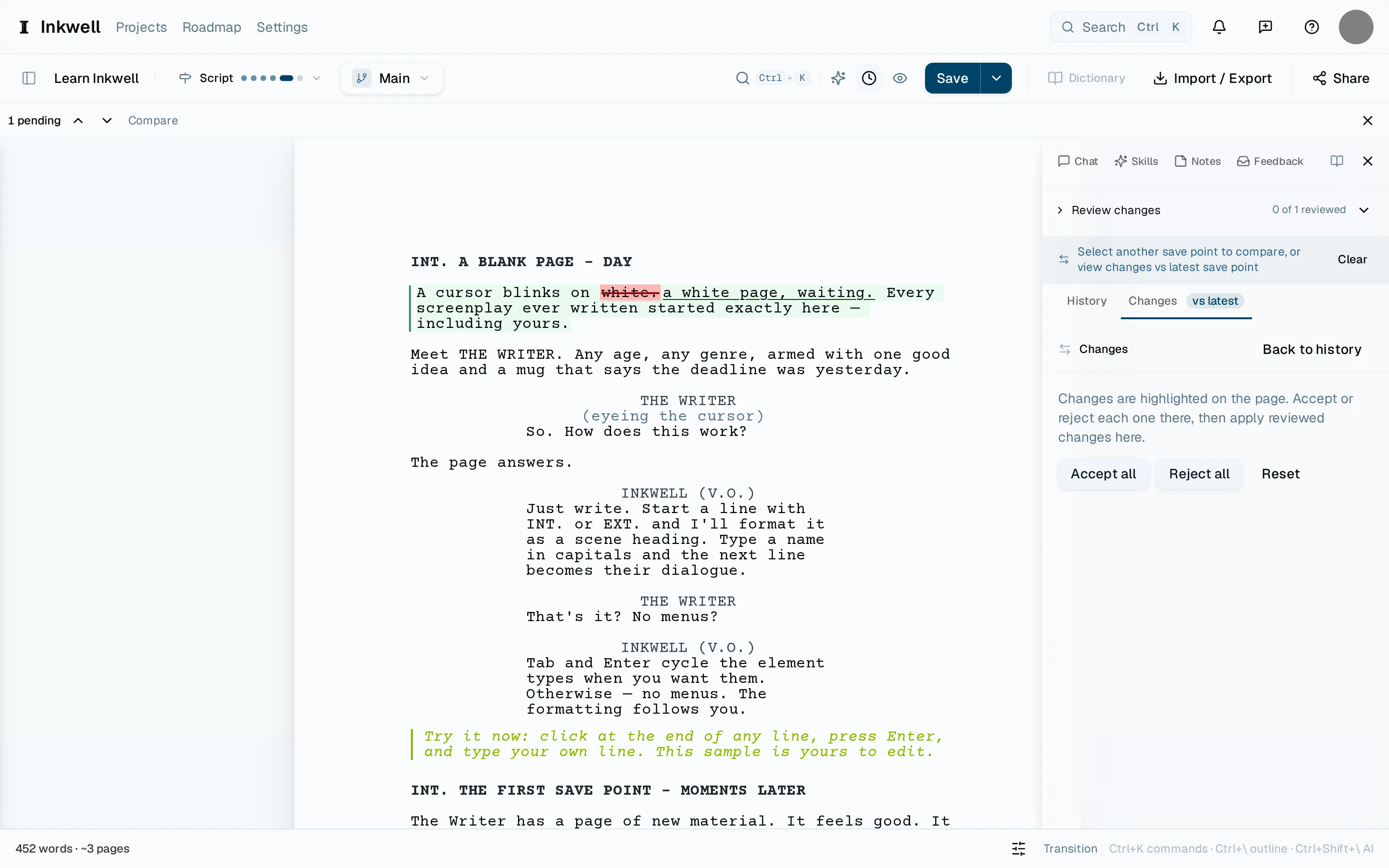Click the "452 words" status text
This screenshot has width=1389, height=868.
[x=43, y=849]
